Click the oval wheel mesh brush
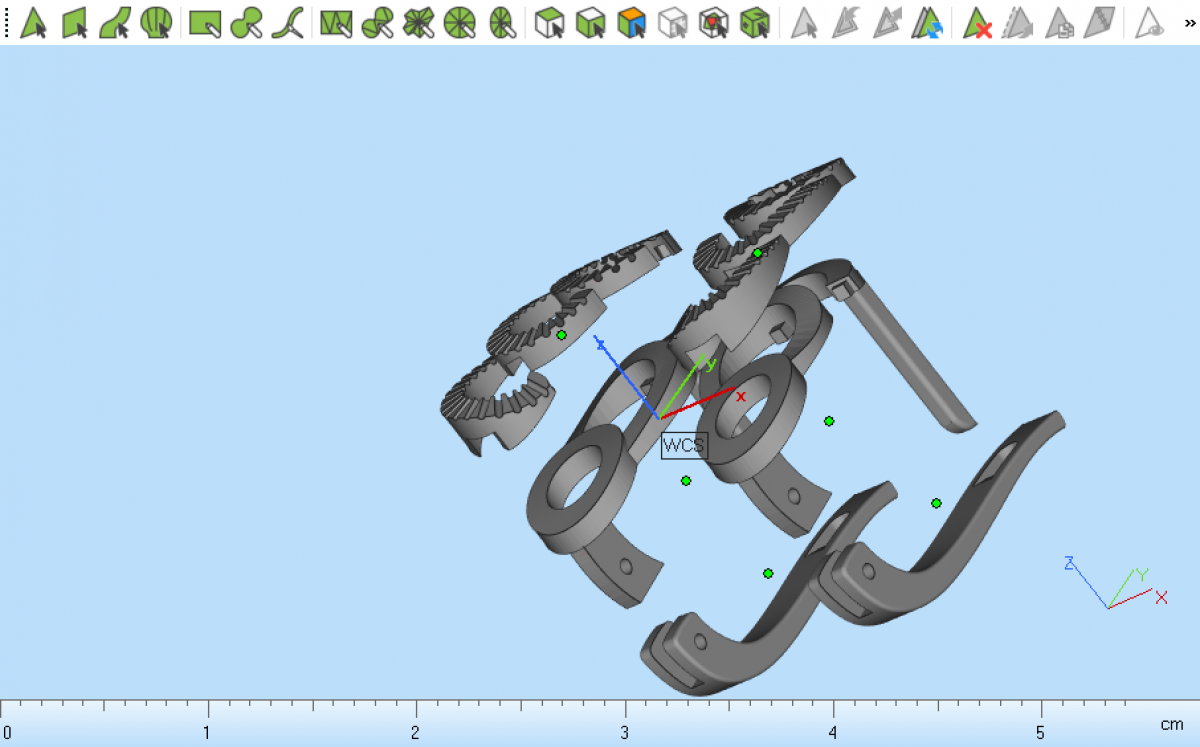Image resolution: width=1200 pixels, height=747 pixels. click(502, 22)
